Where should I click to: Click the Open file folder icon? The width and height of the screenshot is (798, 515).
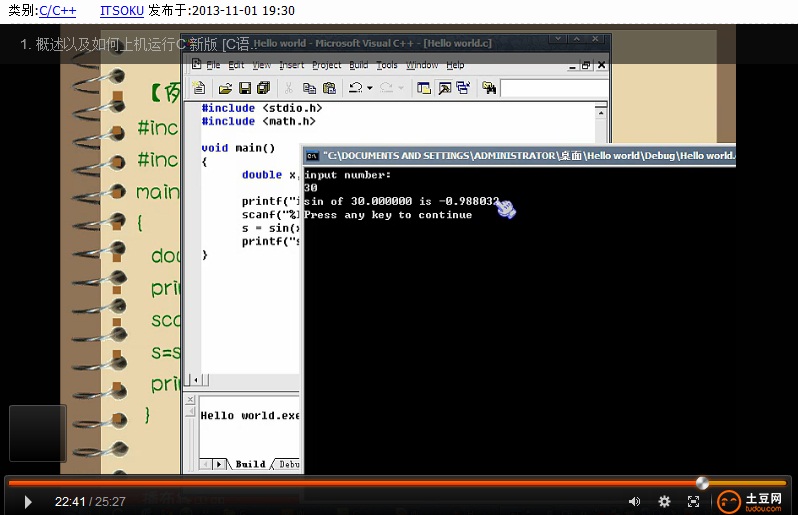[226, 88]
